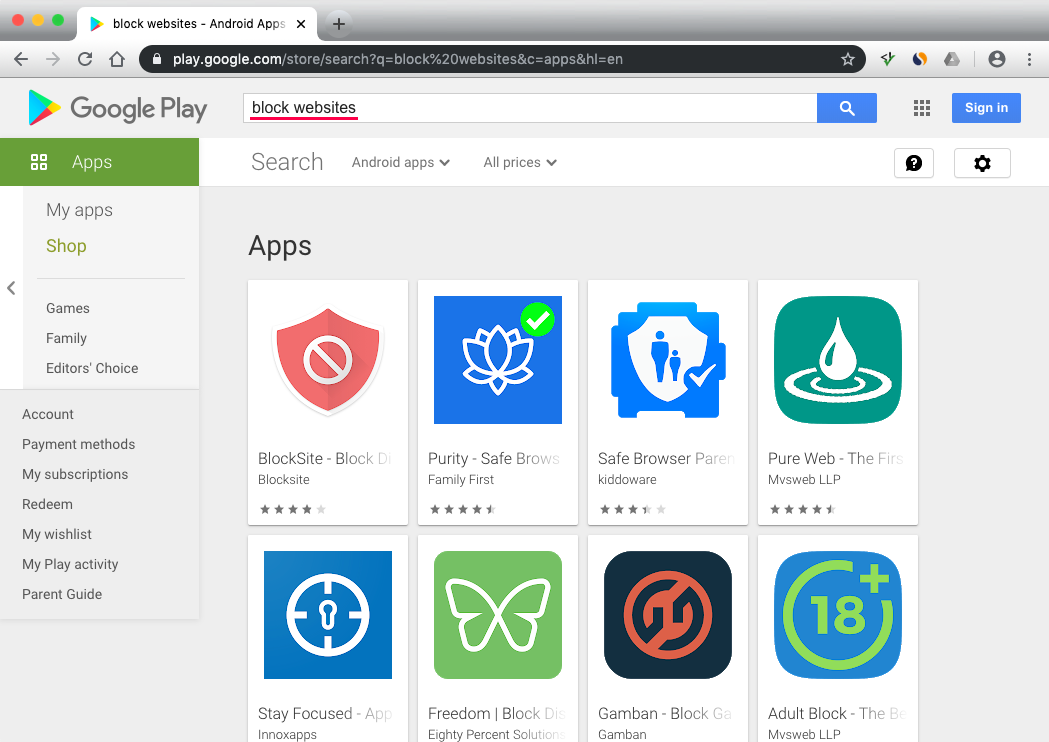Open the Account link

(47, 414)
